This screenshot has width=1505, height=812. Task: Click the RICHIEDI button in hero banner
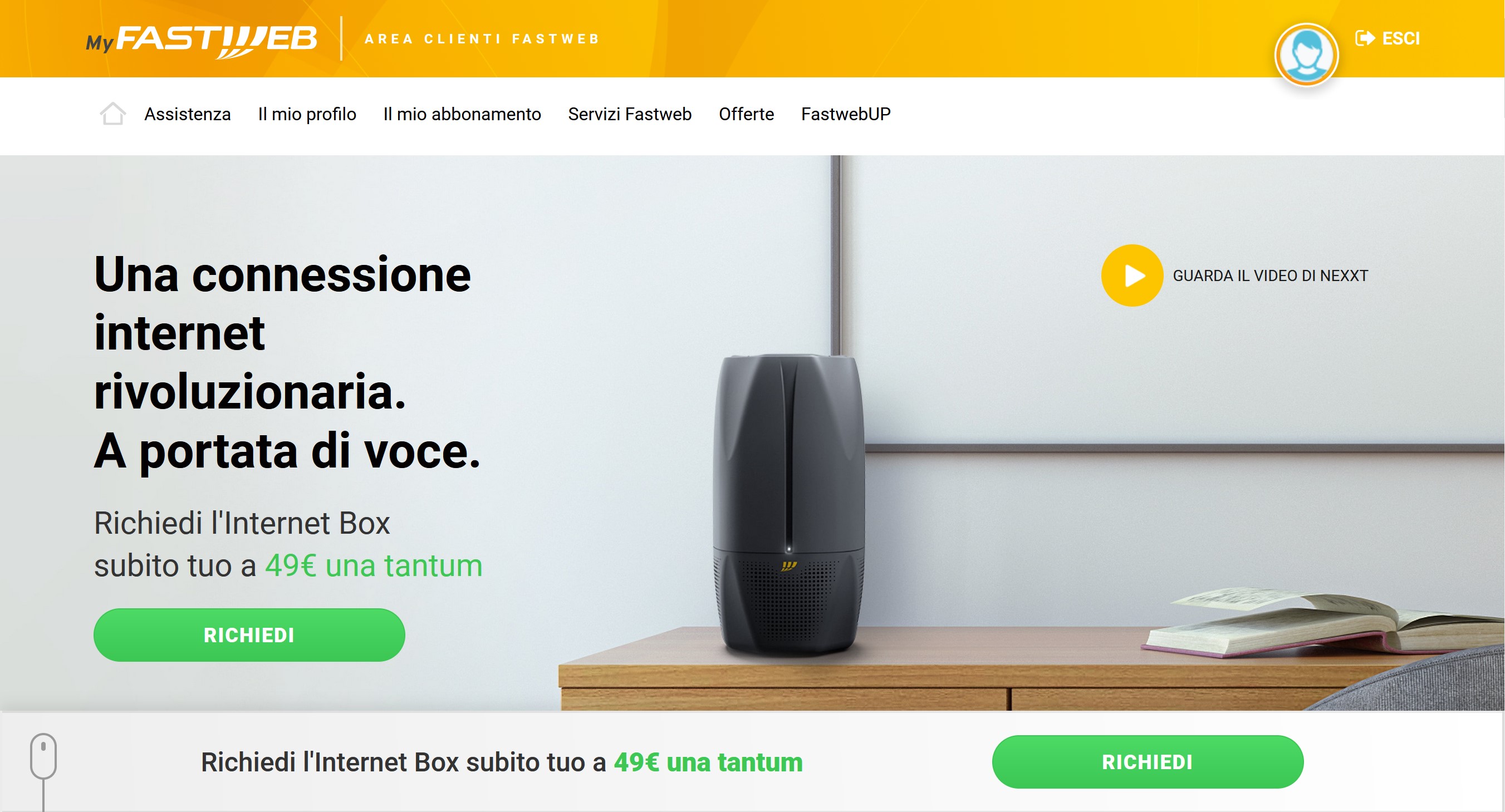click(249, 635)
